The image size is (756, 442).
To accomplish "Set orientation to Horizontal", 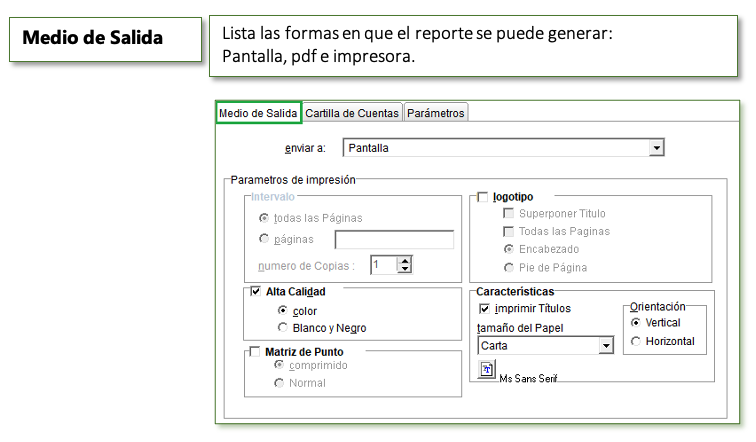I will pos(636,342).
